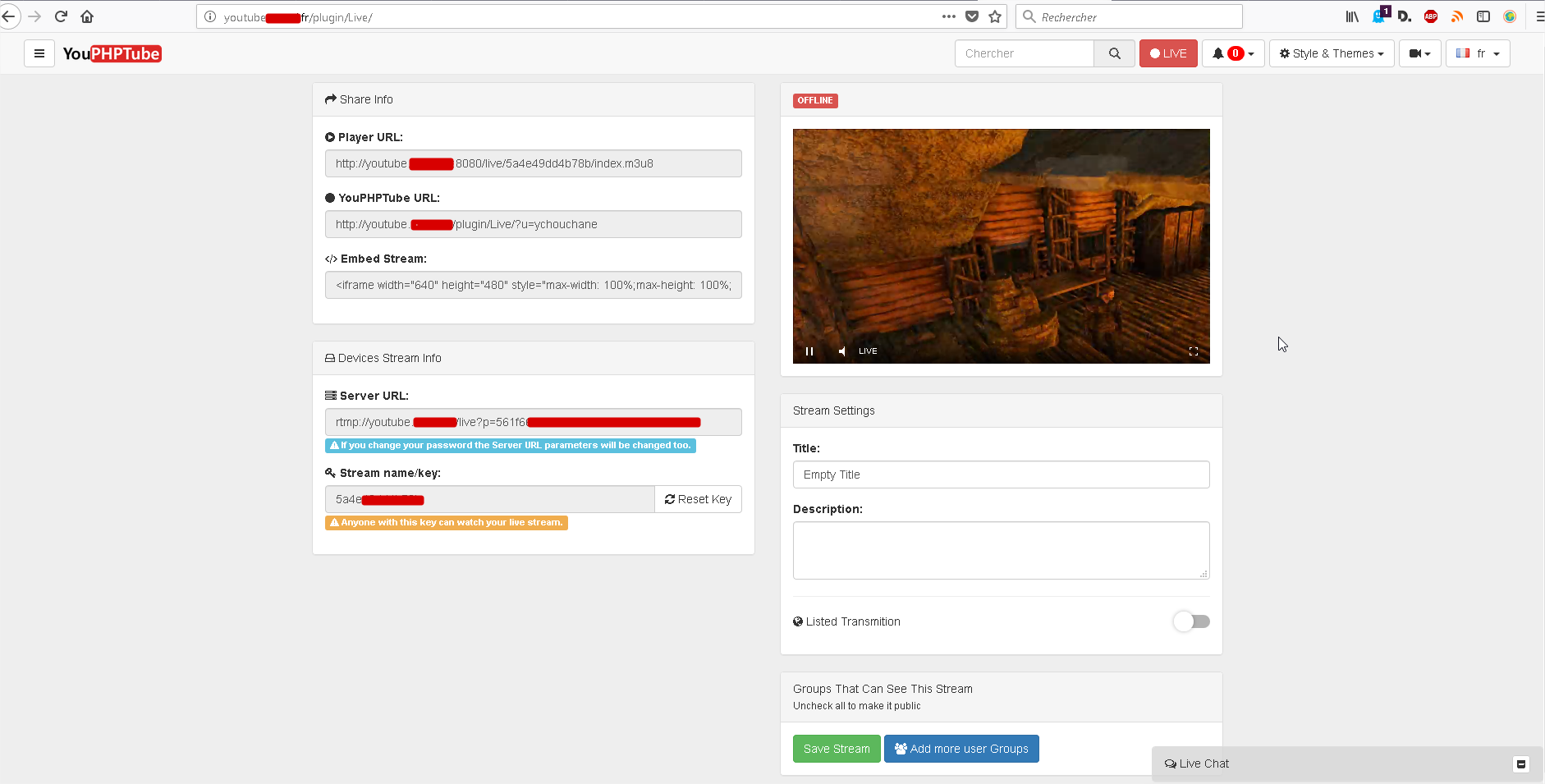Image resolution: width=1545 pixels, height=784 pixels.
Task: Click the LIVE indicator in player
Action: click(868, 351)
